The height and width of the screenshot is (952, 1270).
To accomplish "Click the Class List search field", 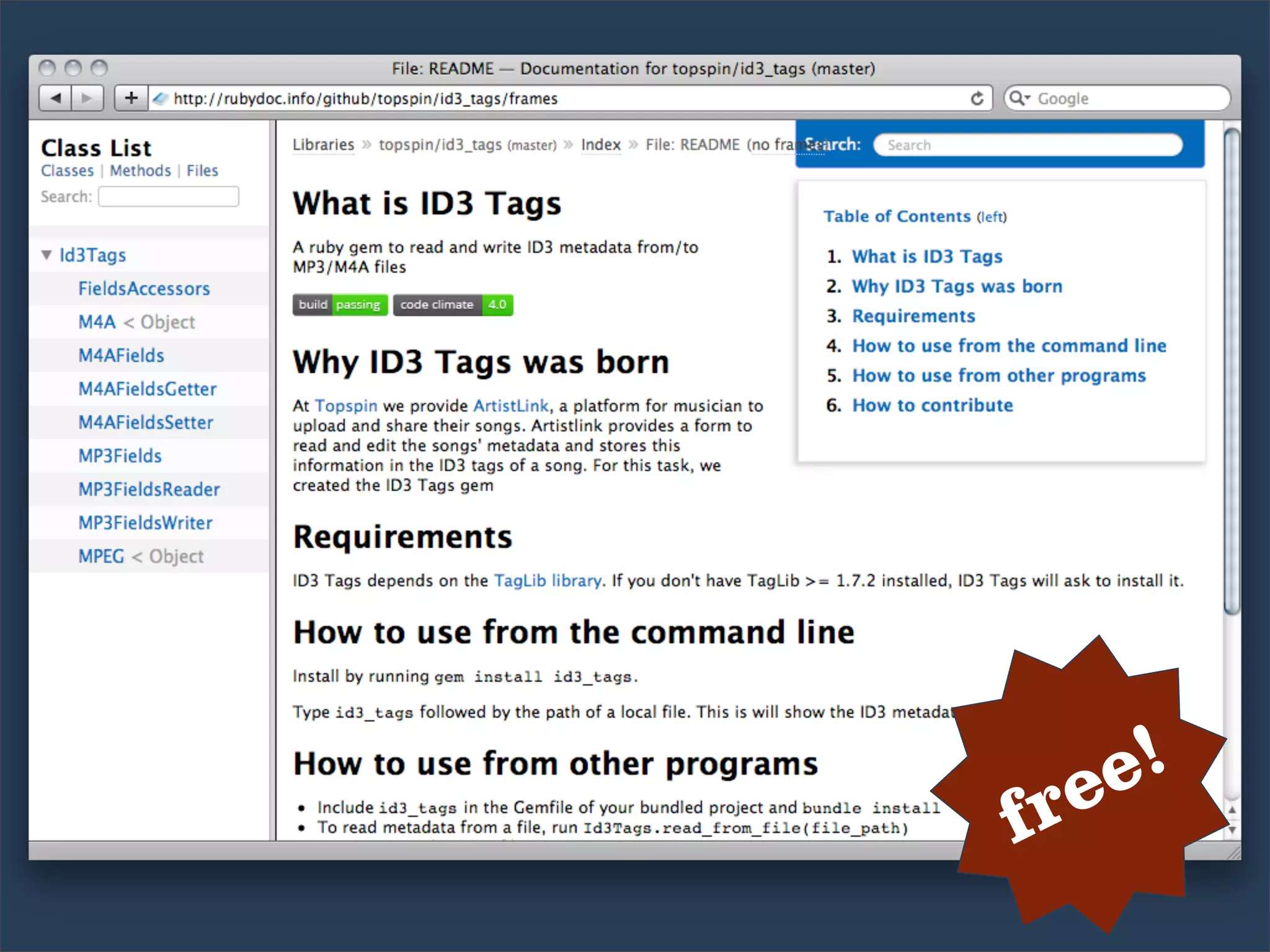I will pyautogui.click(x=168, y=196).
